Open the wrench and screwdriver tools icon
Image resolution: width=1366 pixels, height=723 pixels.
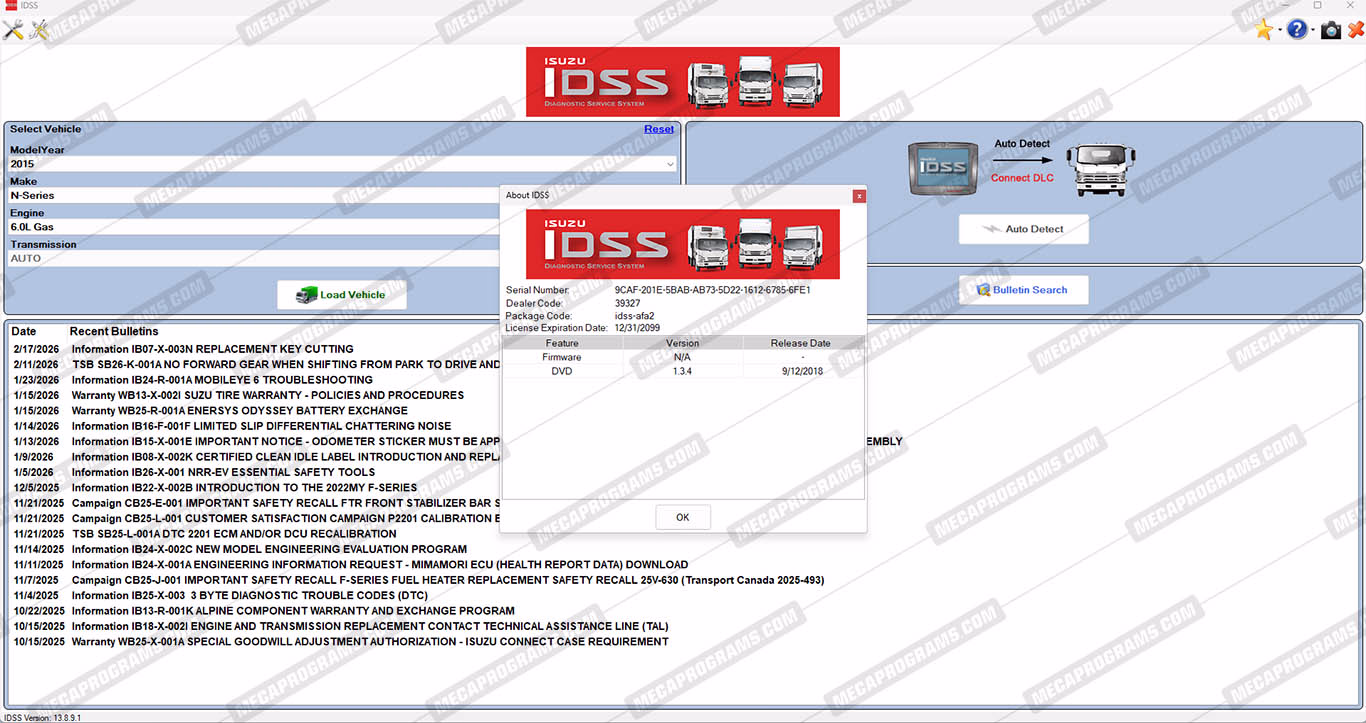click(x=13, y=30)
